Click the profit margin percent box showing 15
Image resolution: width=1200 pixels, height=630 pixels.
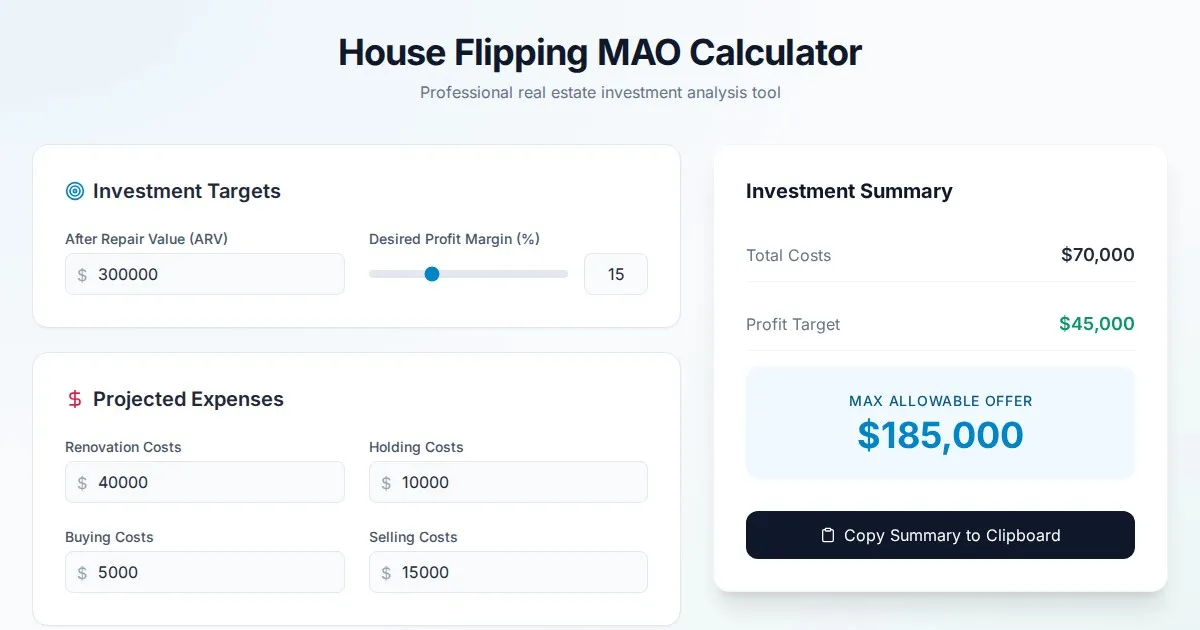tap(616, 274)
